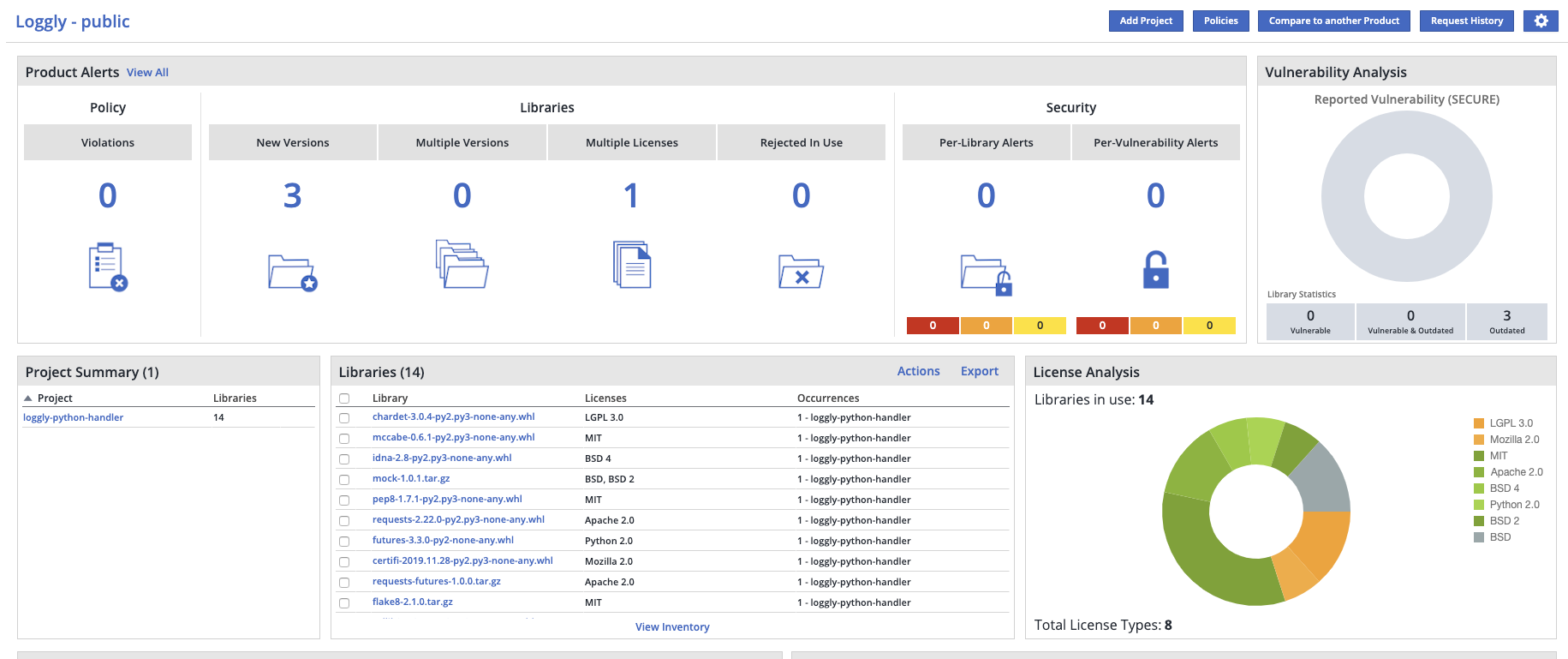Click the Multiple Licenses count 1
This screenshot has width=1568, height=659.
tap(631, 196)
